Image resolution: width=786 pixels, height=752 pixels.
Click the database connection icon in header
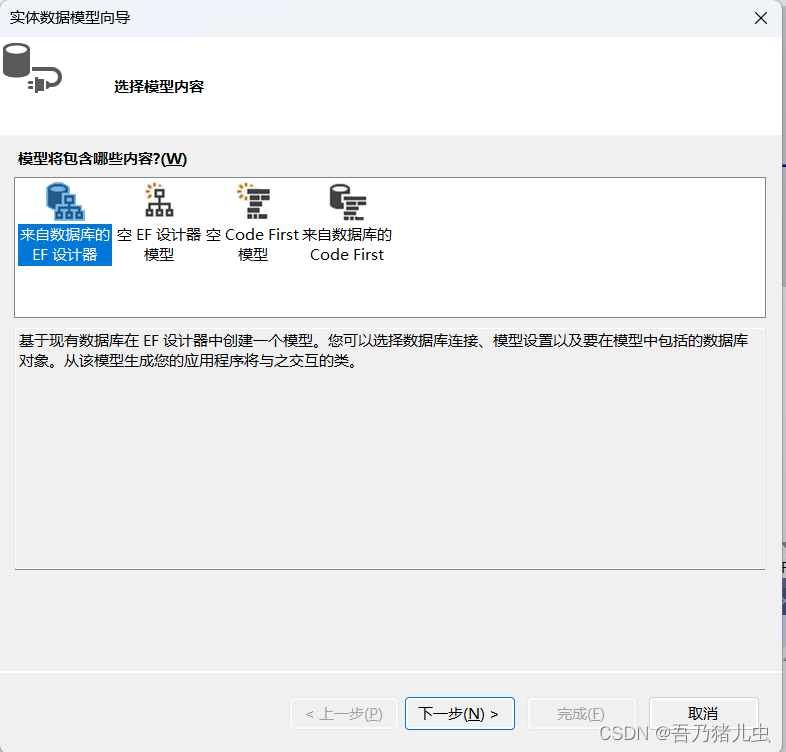(32, 68)
